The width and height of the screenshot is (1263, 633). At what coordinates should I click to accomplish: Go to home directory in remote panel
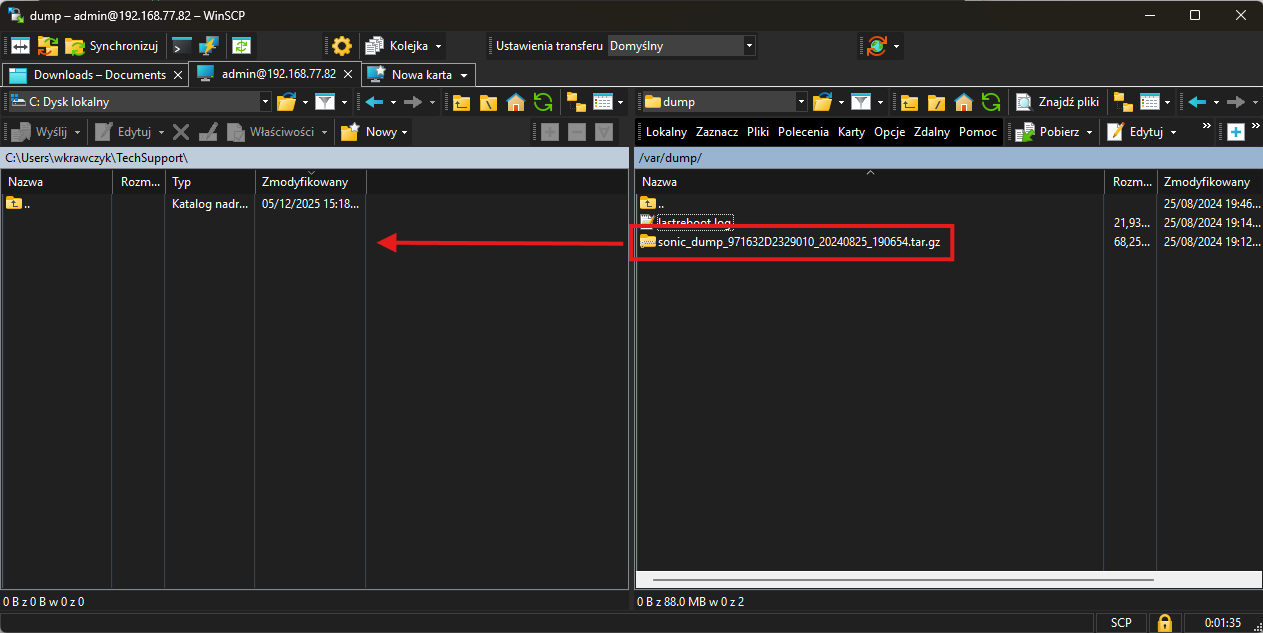[x=963, y=102]
